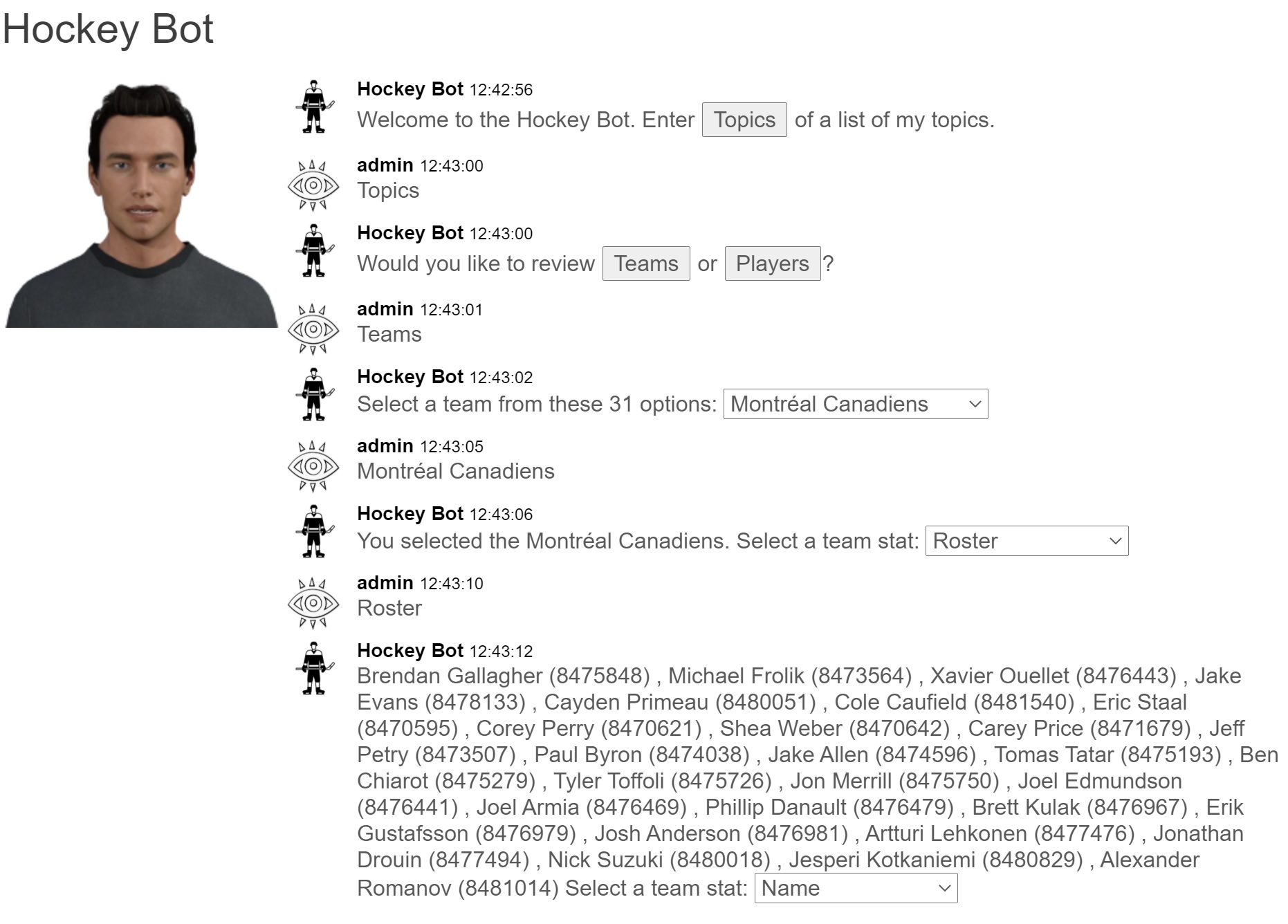Select the Players button

coord(773,264)
